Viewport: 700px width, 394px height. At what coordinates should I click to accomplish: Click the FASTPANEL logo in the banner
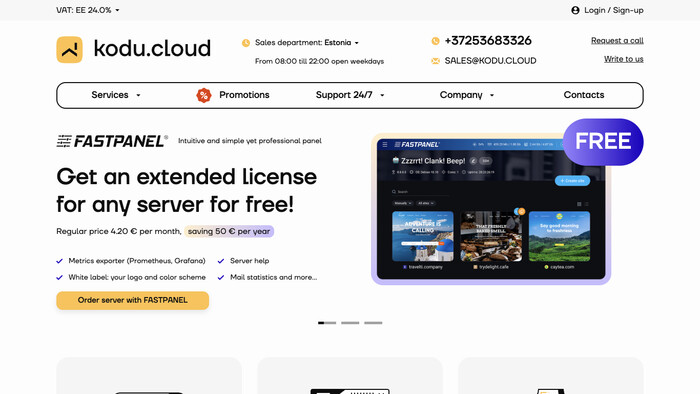coord(112,141)
